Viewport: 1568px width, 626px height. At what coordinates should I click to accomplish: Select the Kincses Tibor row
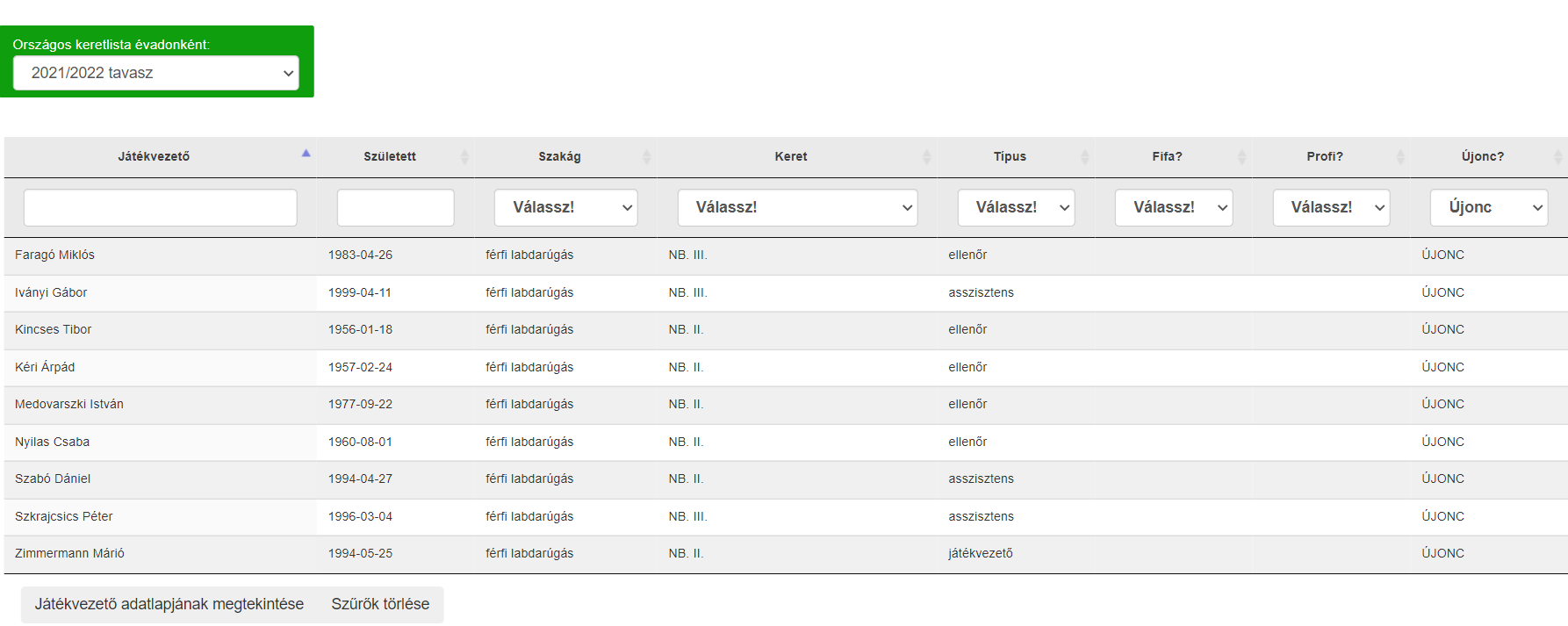pos(786,330)
